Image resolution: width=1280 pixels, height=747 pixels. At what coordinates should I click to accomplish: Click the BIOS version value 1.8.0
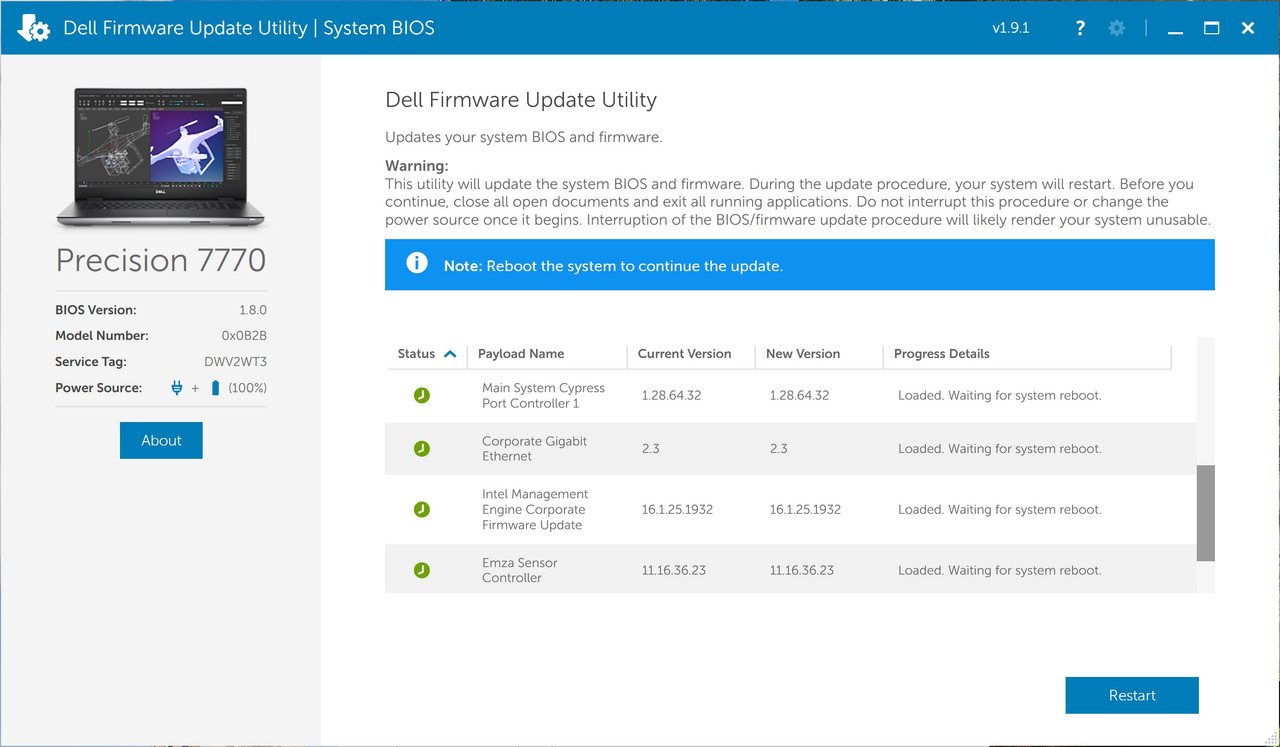tap(251, 310)
